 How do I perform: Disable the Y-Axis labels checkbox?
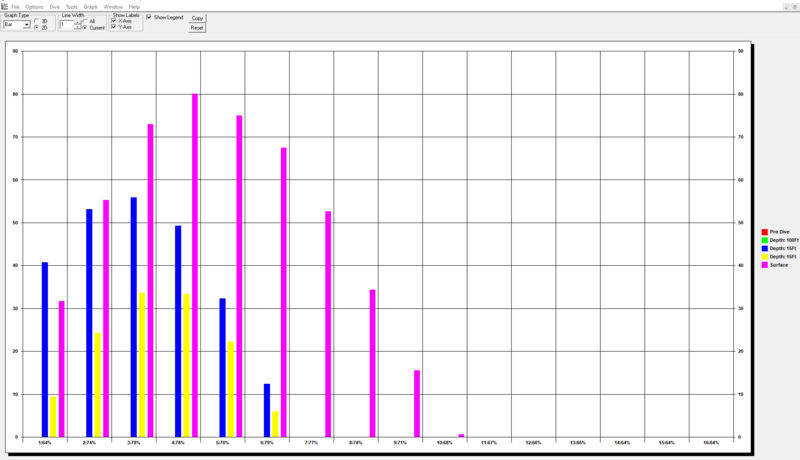pos(114,27)
